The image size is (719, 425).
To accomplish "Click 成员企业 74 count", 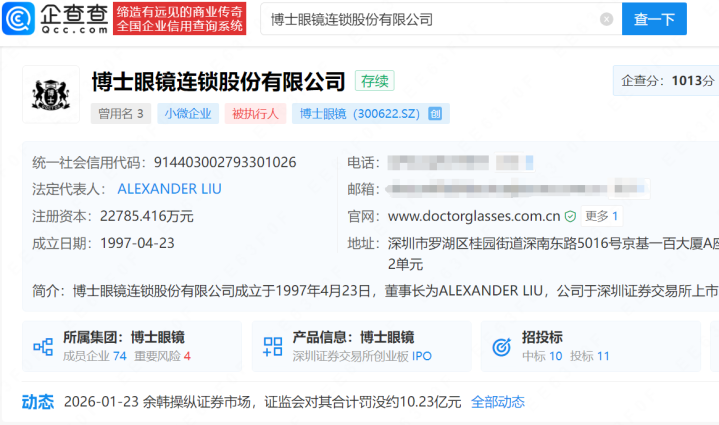I will (x=94, y=356).
